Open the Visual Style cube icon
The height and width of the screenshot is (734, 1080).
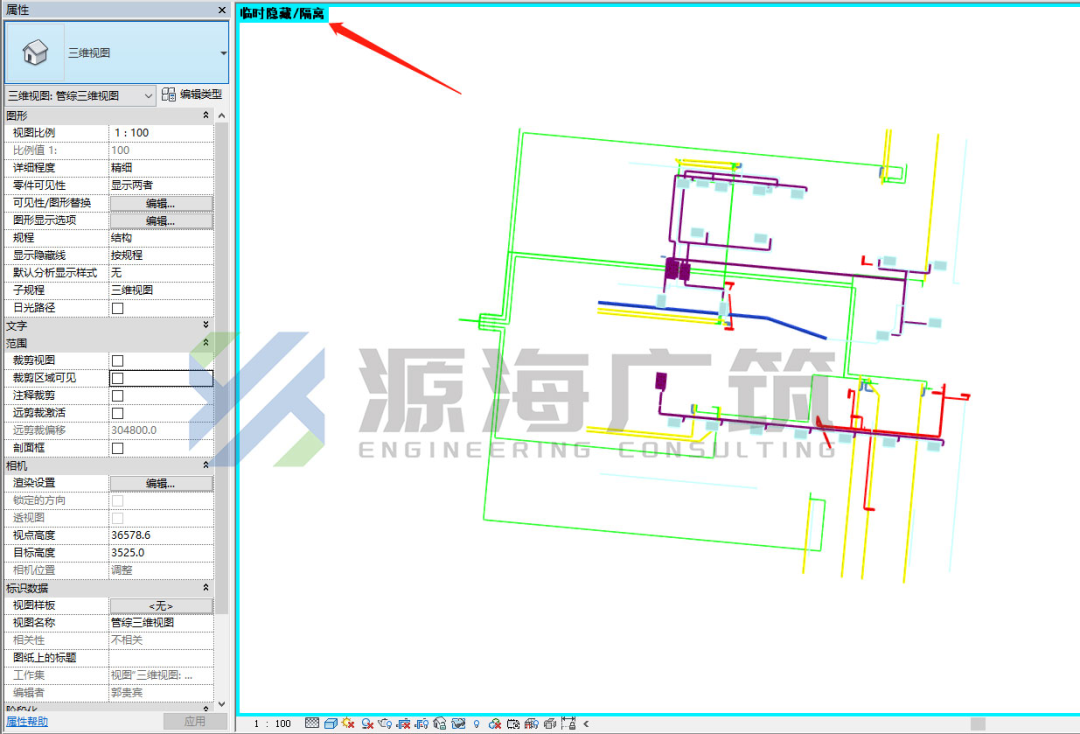(x=331, y=723)
